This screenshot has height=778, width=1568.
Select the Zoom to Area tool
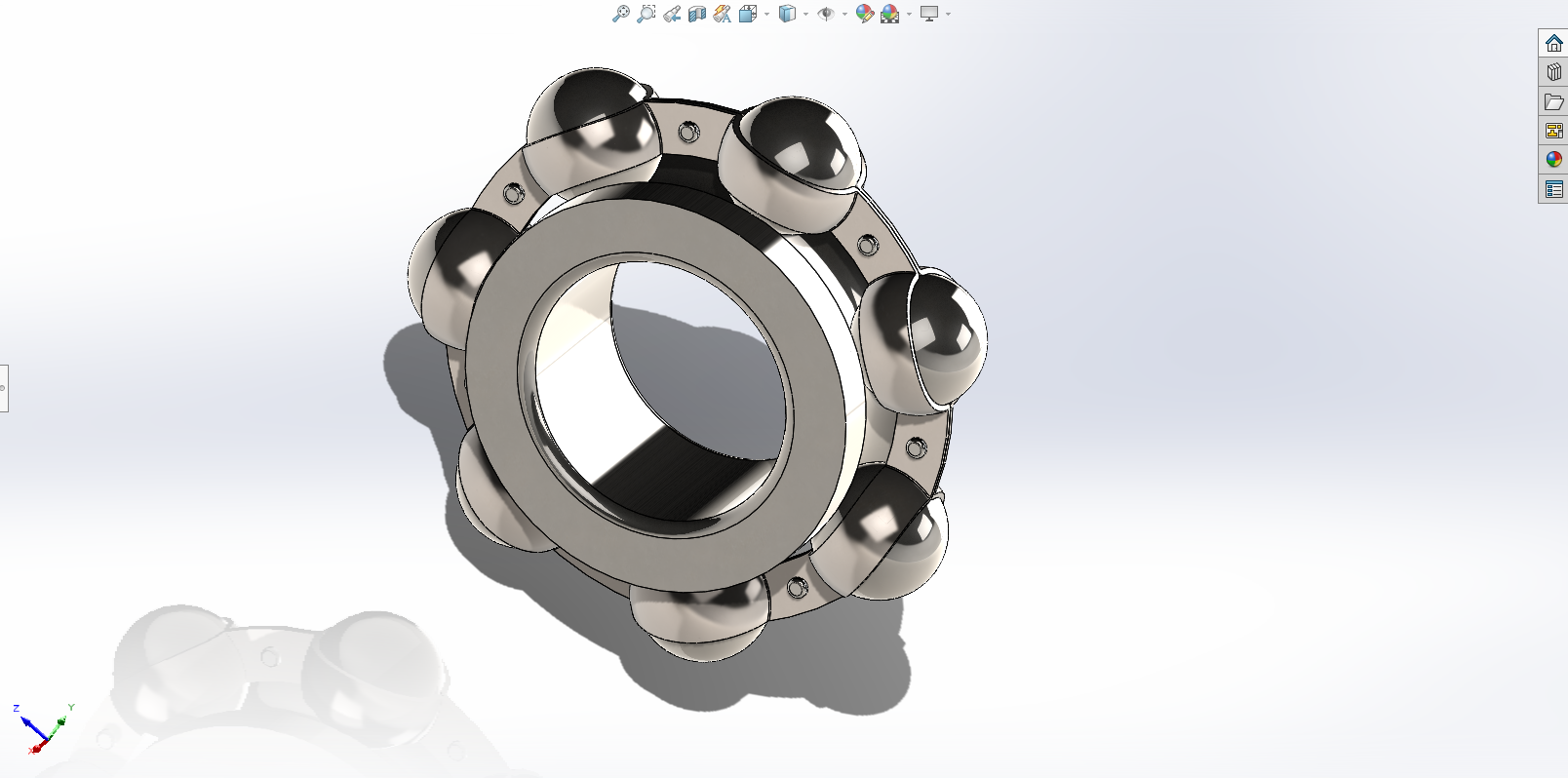click(x=646, y=14)
